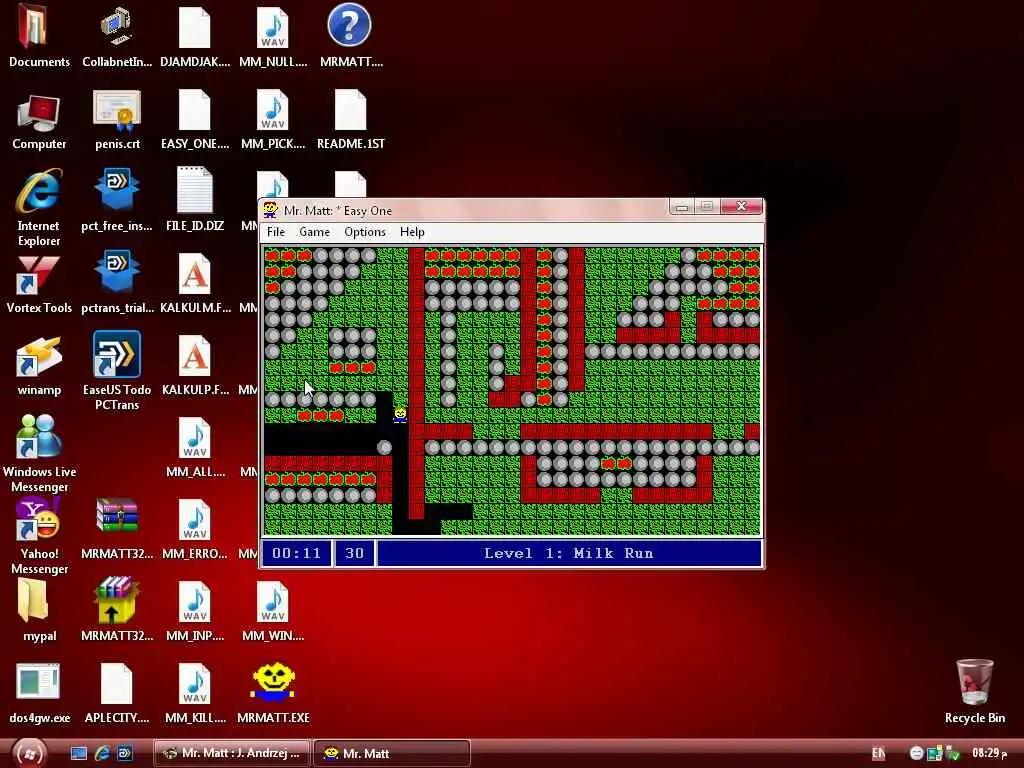The image size is (1024, 768).
Task: Select the EaseUS Todo PCTrans shortcut
Action: (x=117, y=371)
